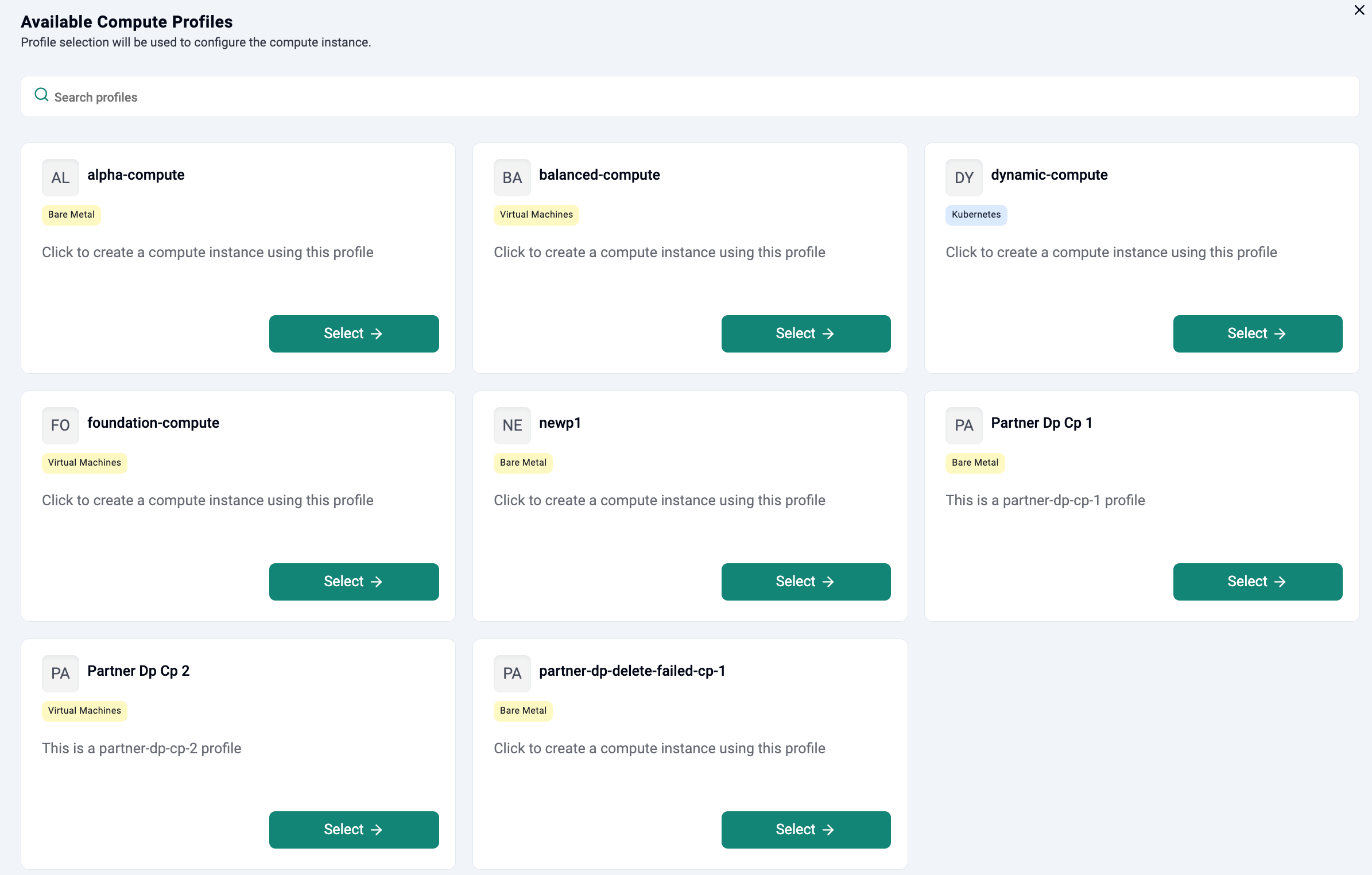Image resolution: width=1372 pixels, height=875 pixels.
Task: Click the search magnifier icon
Action: coord(41,95)
